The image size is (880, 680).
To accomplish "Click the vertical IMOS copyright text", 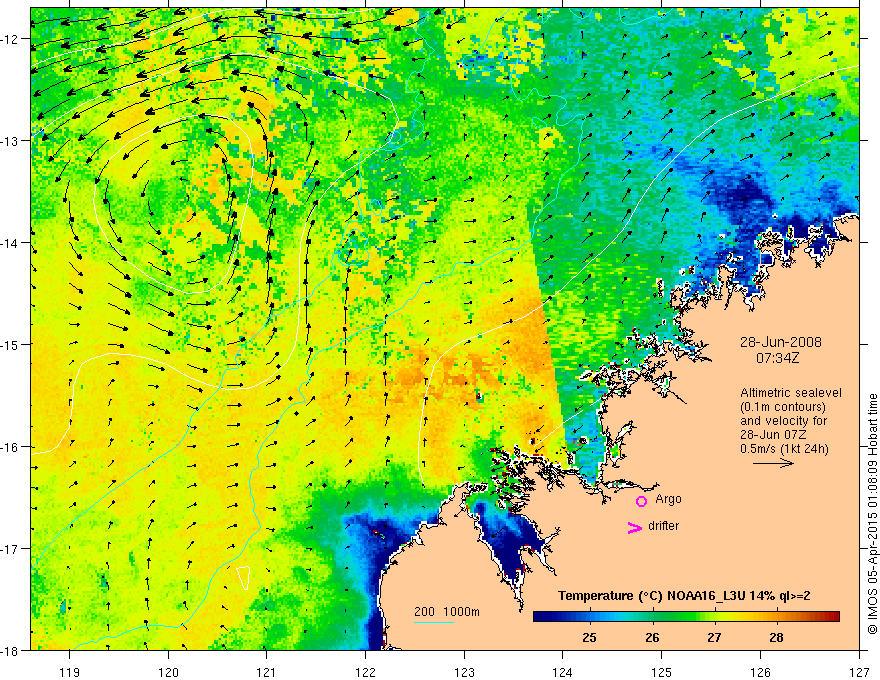I will tap(872, 514).
